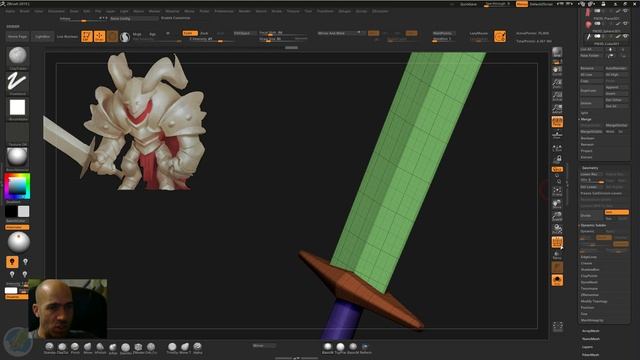Toggle the orange PolyFrame line fill button
640x360 pixels.
click(557, 242)
